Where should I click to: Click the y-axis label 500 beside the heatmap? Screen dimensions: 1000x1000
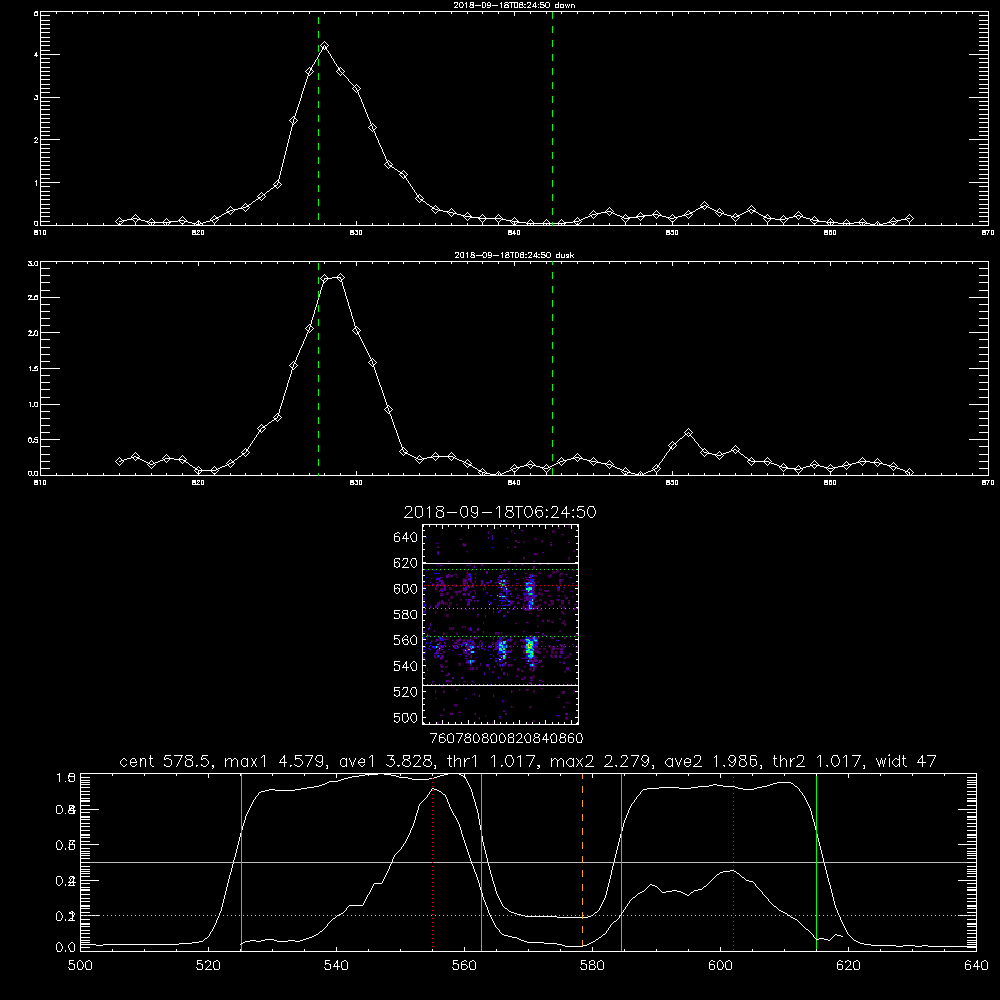pyautogui.click(x=406, y=717)
